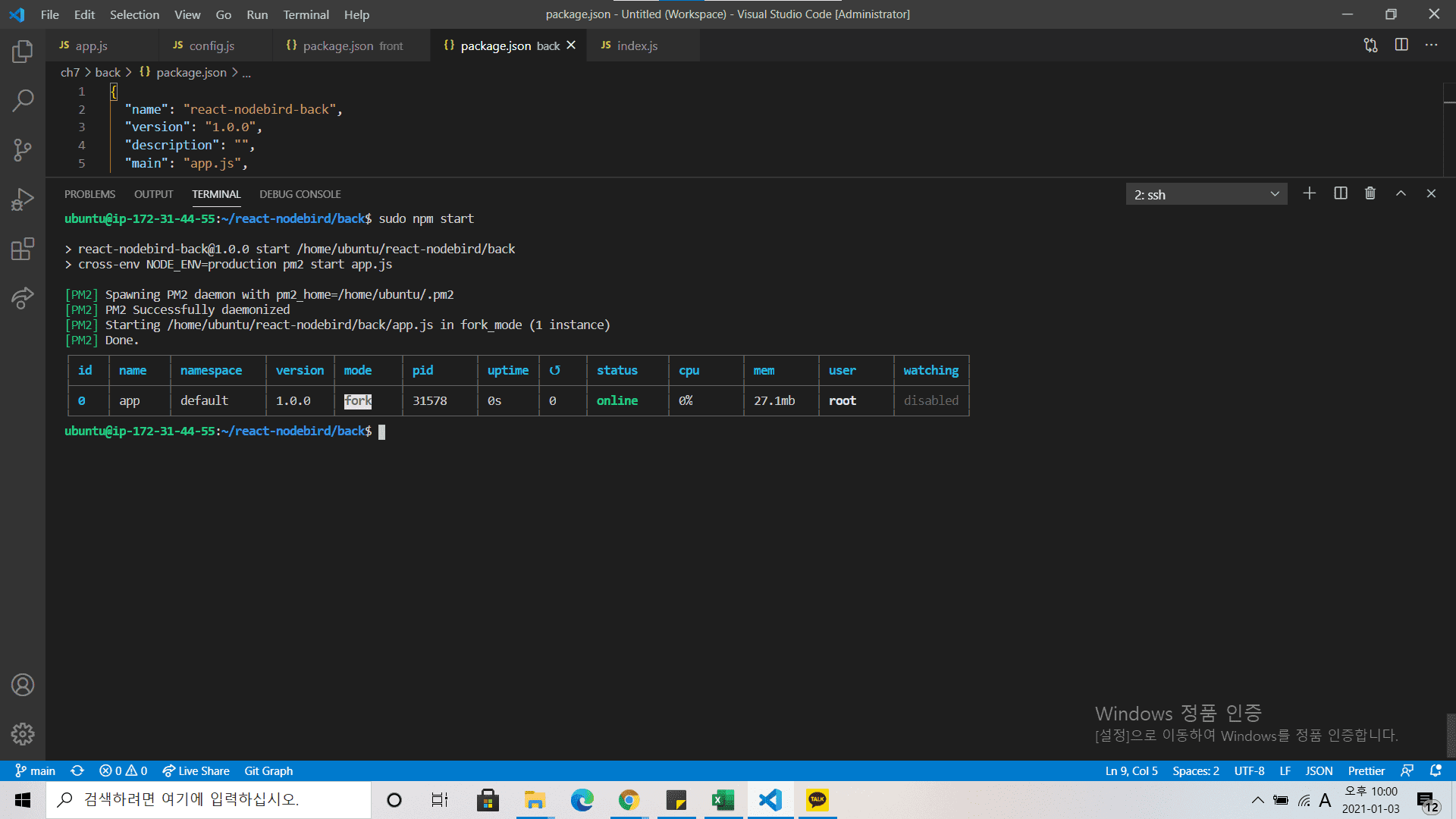This screenshot has width=1456, height=819.
Task: Switch to the DEBUG CONSOLE panel tab
Action: 300,194
